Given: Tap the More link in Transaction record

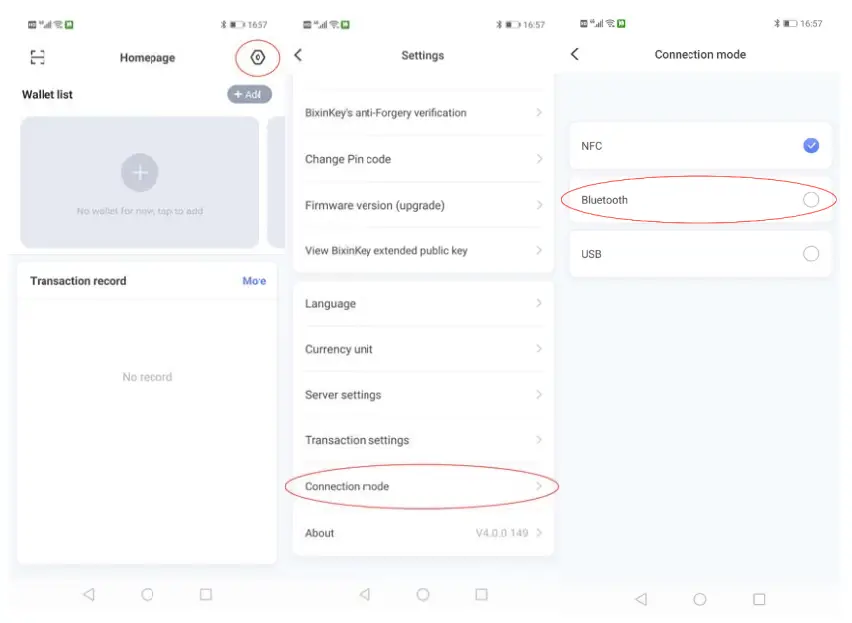Looking at the screenshot, I should (254, 281).
